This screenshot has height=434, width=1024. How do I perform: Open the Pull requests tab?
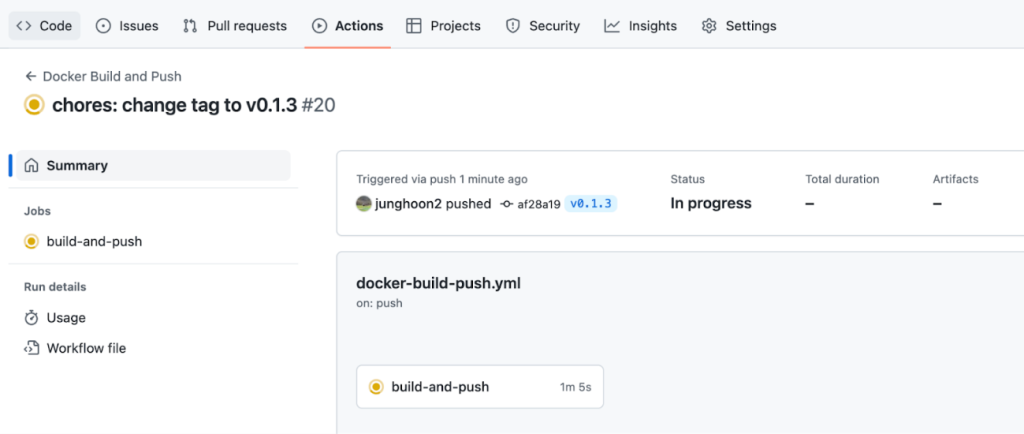235,26
